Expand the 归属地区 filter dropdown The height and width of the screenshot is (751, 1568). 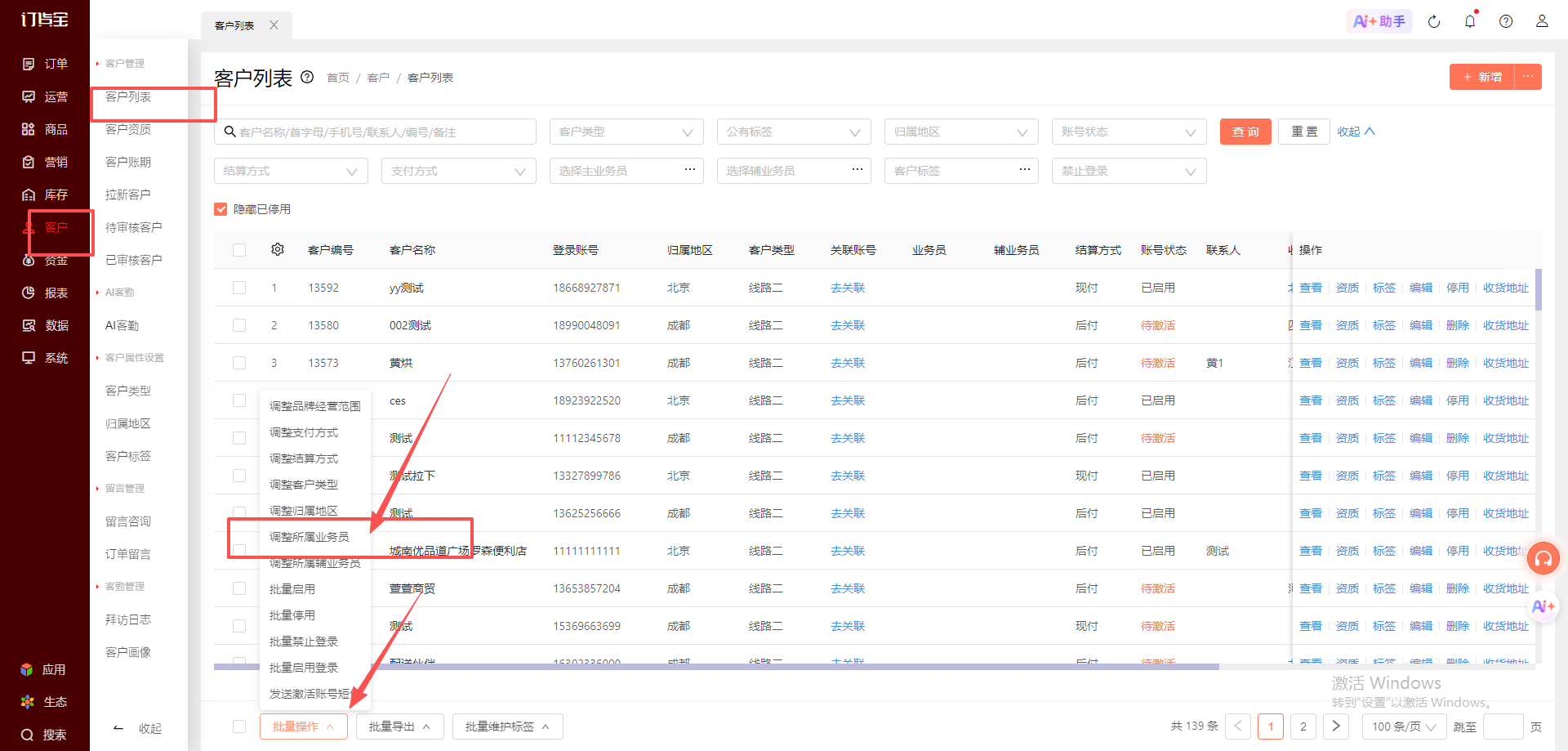pos(961,132)
